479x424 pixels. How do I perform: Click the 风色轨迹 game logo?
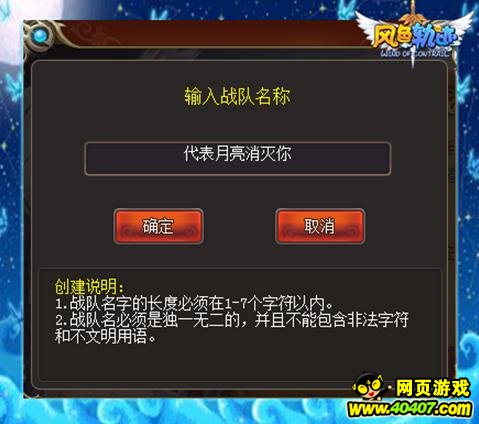[413, 36]
